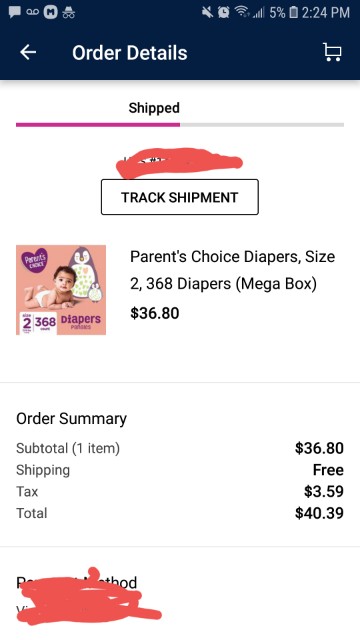Image resolution: width=360 pixels, height=640 pixels.
Task: Open the Parent's Choice Diapers product title
Action: tap(233, 270)
